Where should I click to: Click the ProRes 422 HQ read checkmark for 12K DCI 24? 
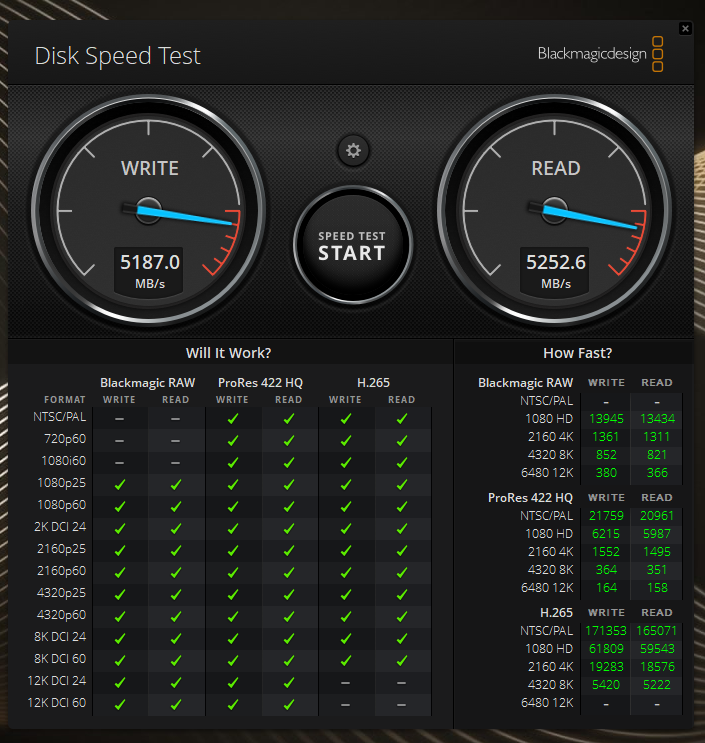289,683
